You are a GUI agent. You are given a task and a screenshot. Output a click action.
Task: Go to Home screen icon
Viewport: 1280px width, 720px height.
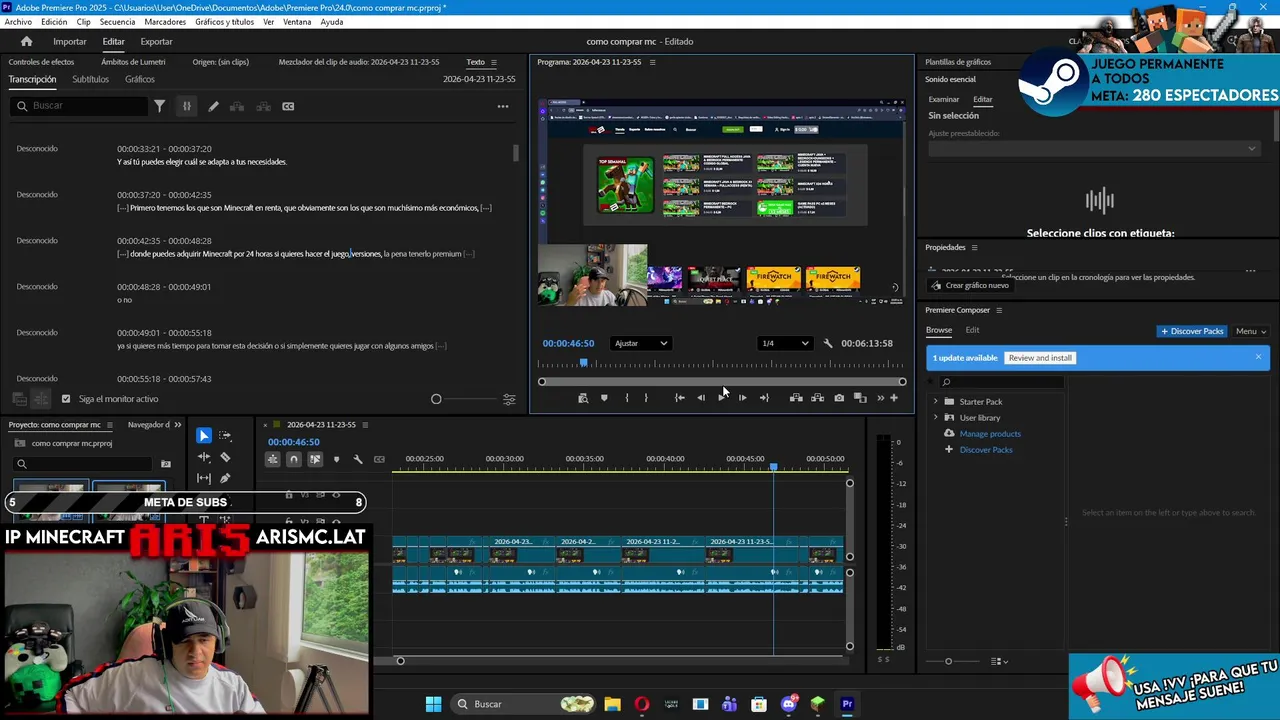click(27, 41)
